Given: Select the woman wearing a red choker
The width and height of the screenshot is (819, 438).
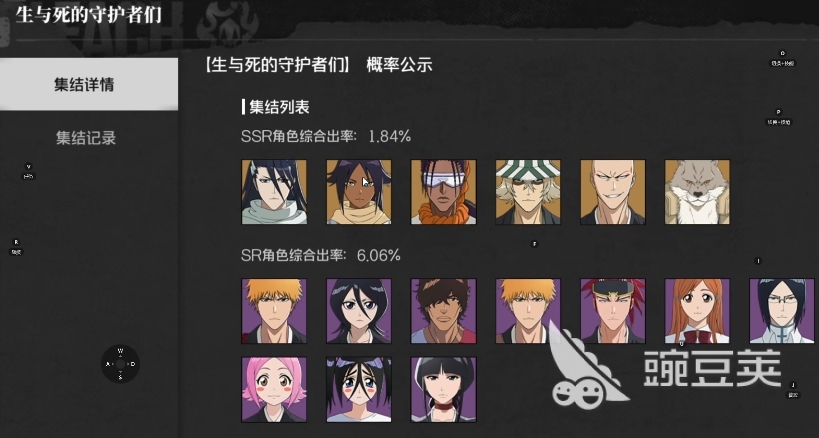Looking at the screenshot, I should pos(443,389).
